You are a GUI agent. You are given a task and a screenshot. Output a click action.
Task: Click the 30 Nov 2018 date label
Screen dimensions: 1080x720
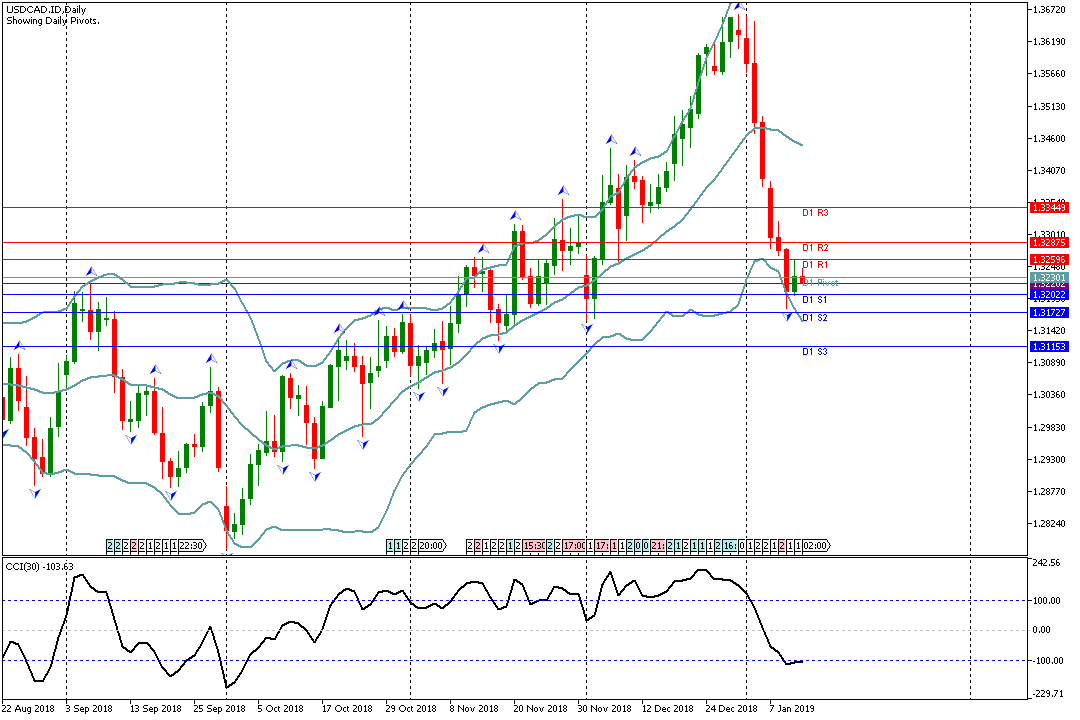(604, 709)
